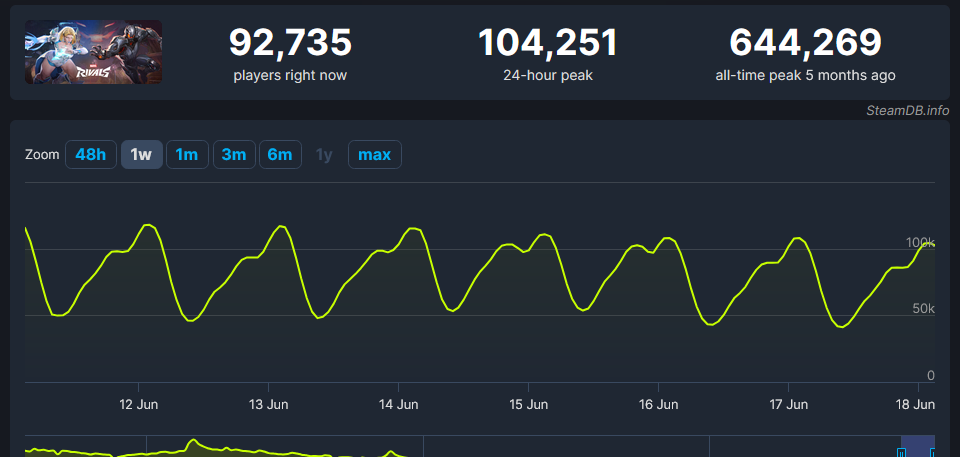Click the 15 Jun axis label

[528, 405]
